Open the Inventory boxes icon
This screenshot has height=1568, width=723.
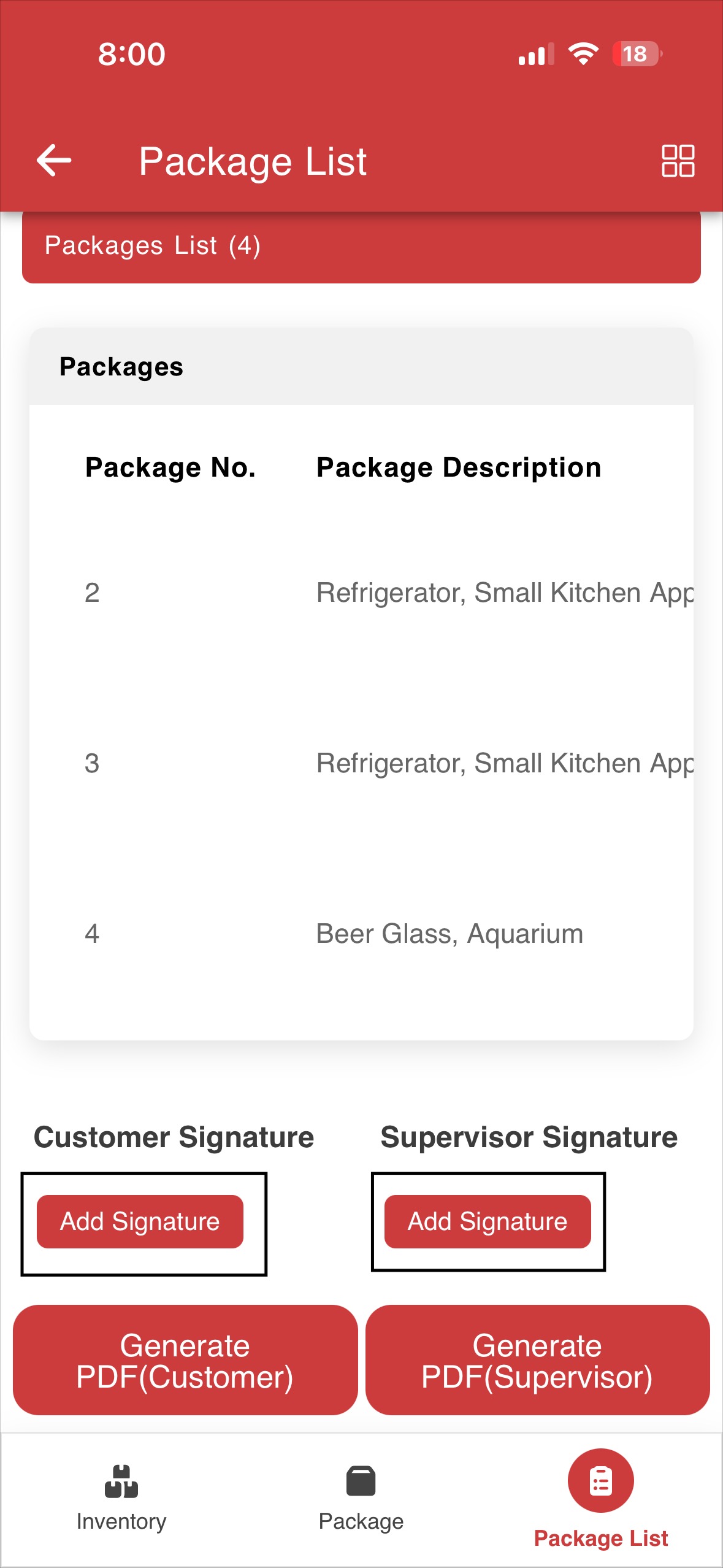pos(121,1481)
